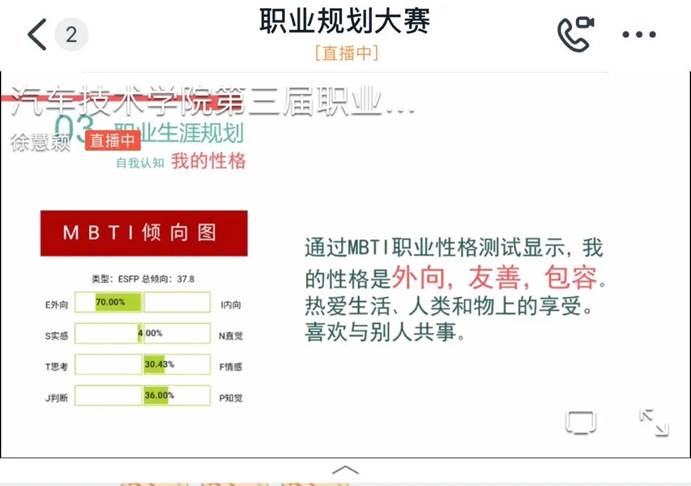Click the line 热爱生活、人类和物上的享受
691x486 pixels.
point(449,306)
